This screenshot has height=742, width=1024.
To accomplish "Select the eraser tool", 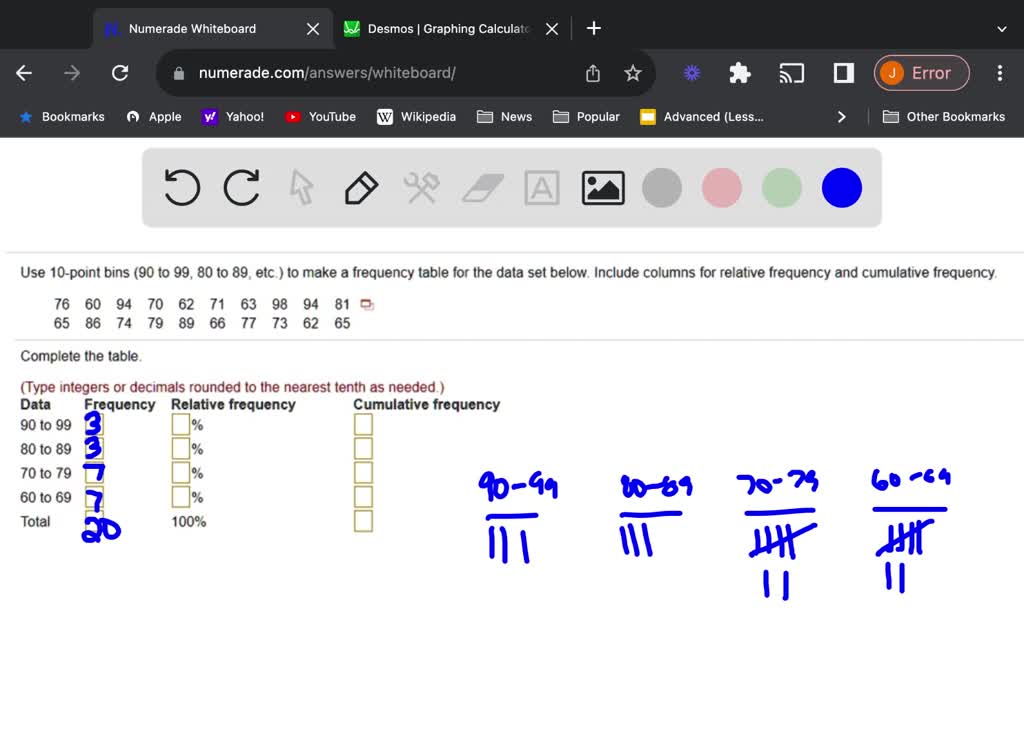I will (481, 187).
